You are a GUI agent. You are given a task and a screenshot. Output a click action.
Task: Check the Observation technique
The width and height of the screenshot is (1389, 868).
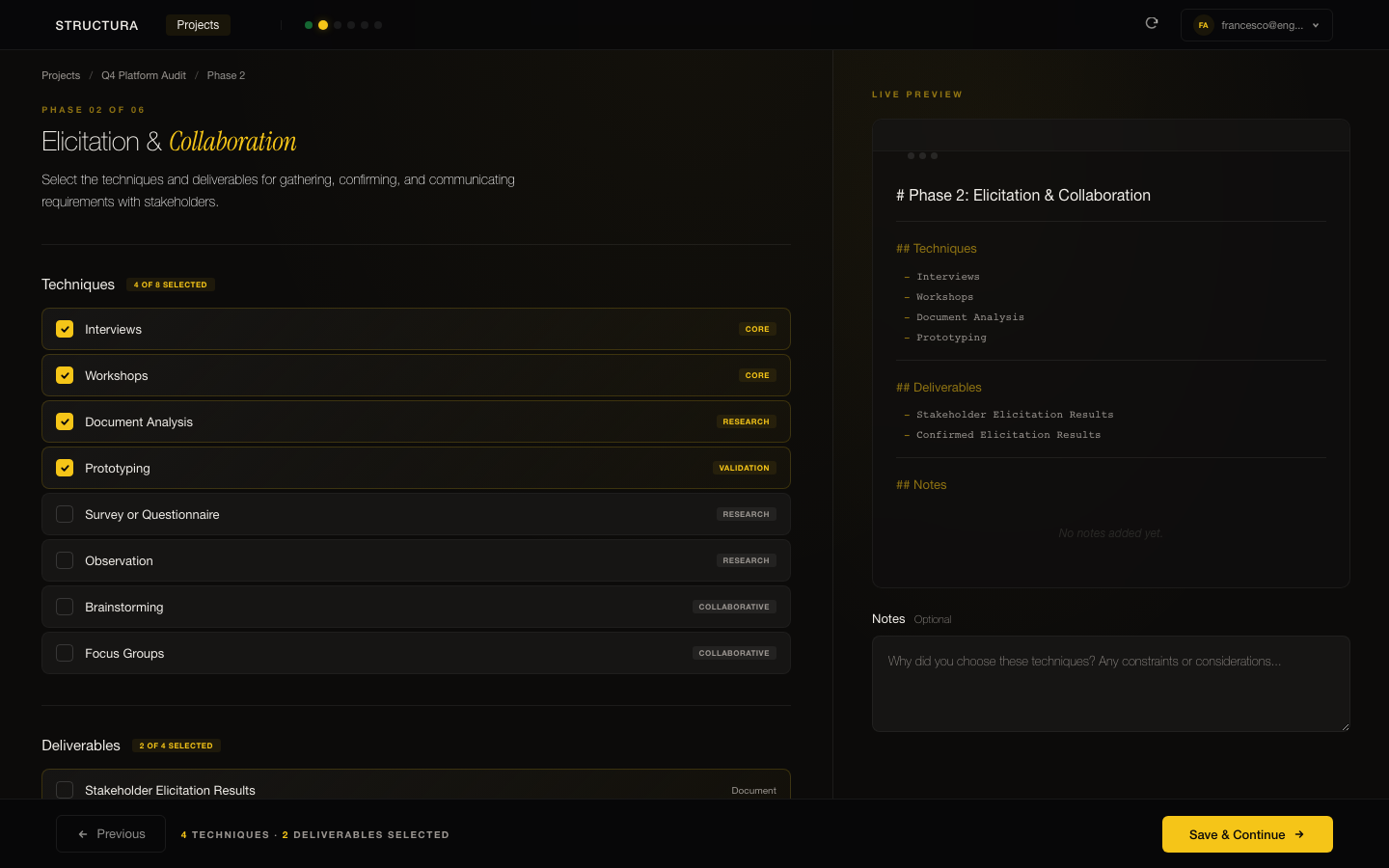tap(65, 560)
